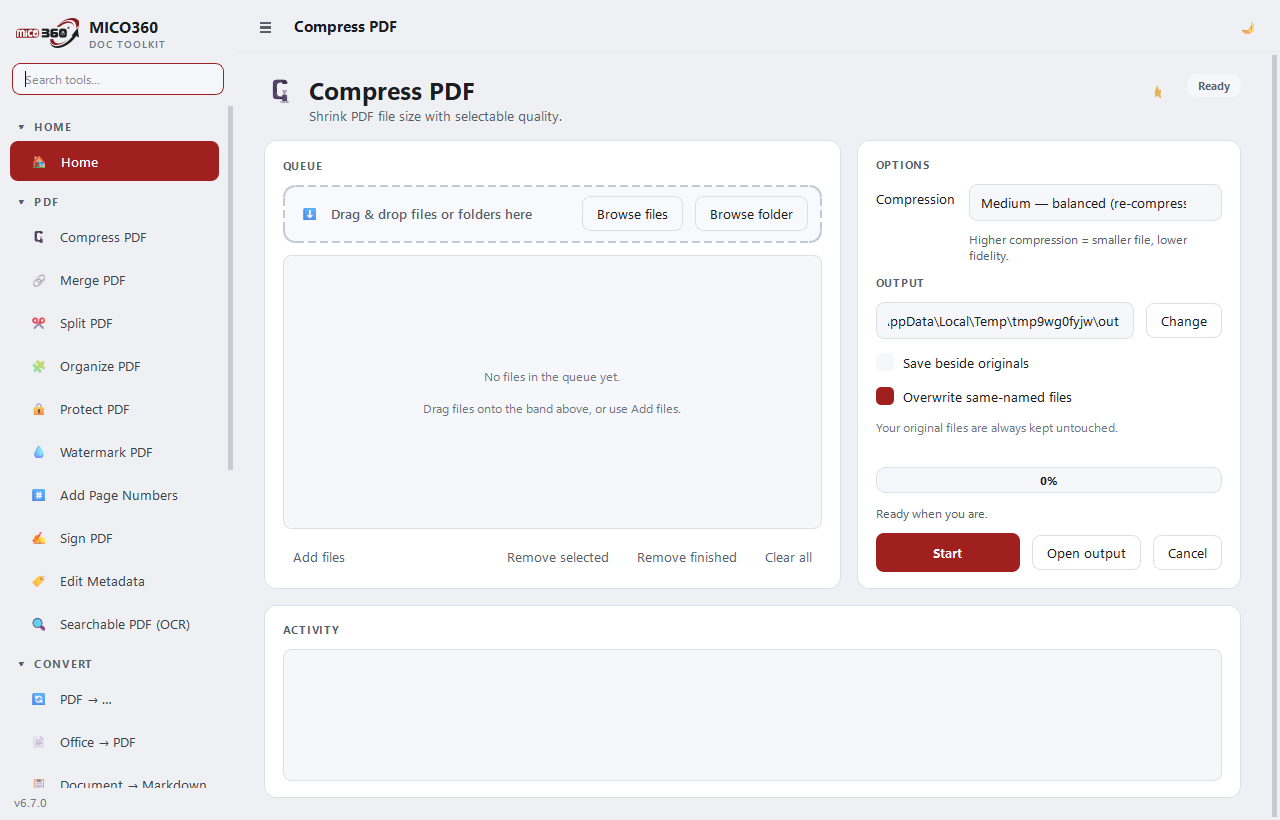Click the hash icon for Add Page Numbers

pyautogui.click(x=39, y=496)
